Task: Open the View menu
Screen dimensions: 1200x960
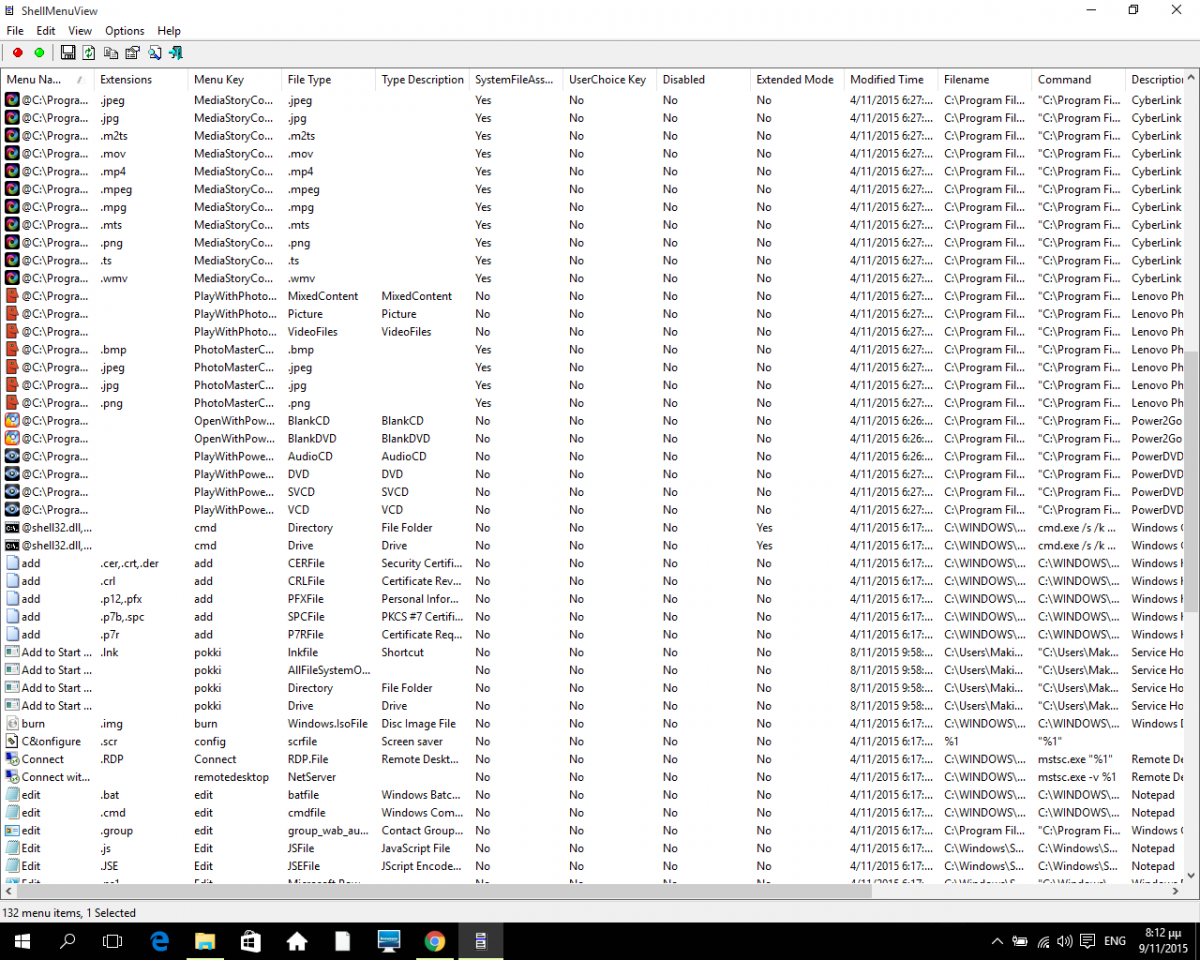Action: pos(80,31)
